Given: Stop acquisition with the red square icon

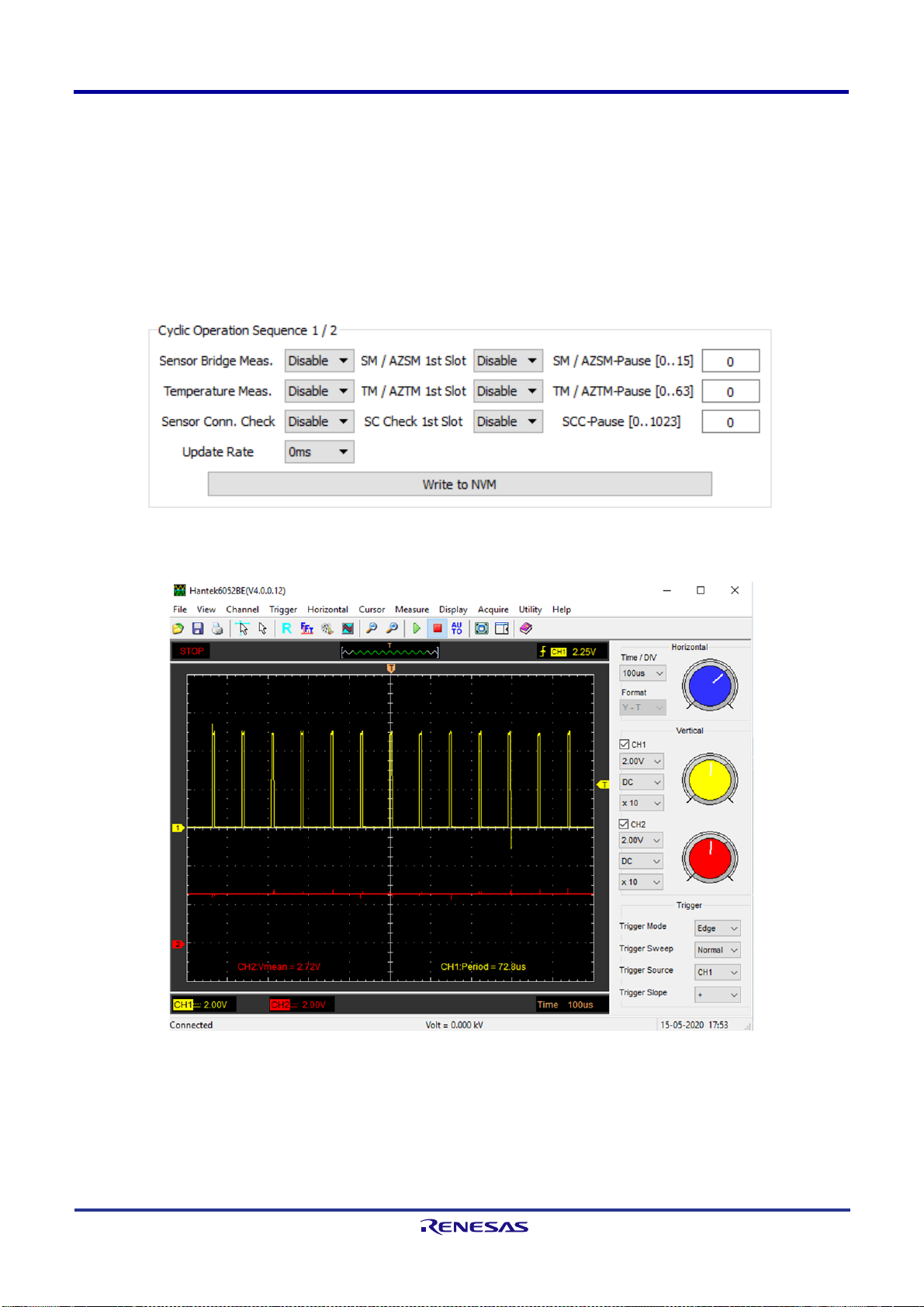Looking at the screenshot, I should coord(437,628).
